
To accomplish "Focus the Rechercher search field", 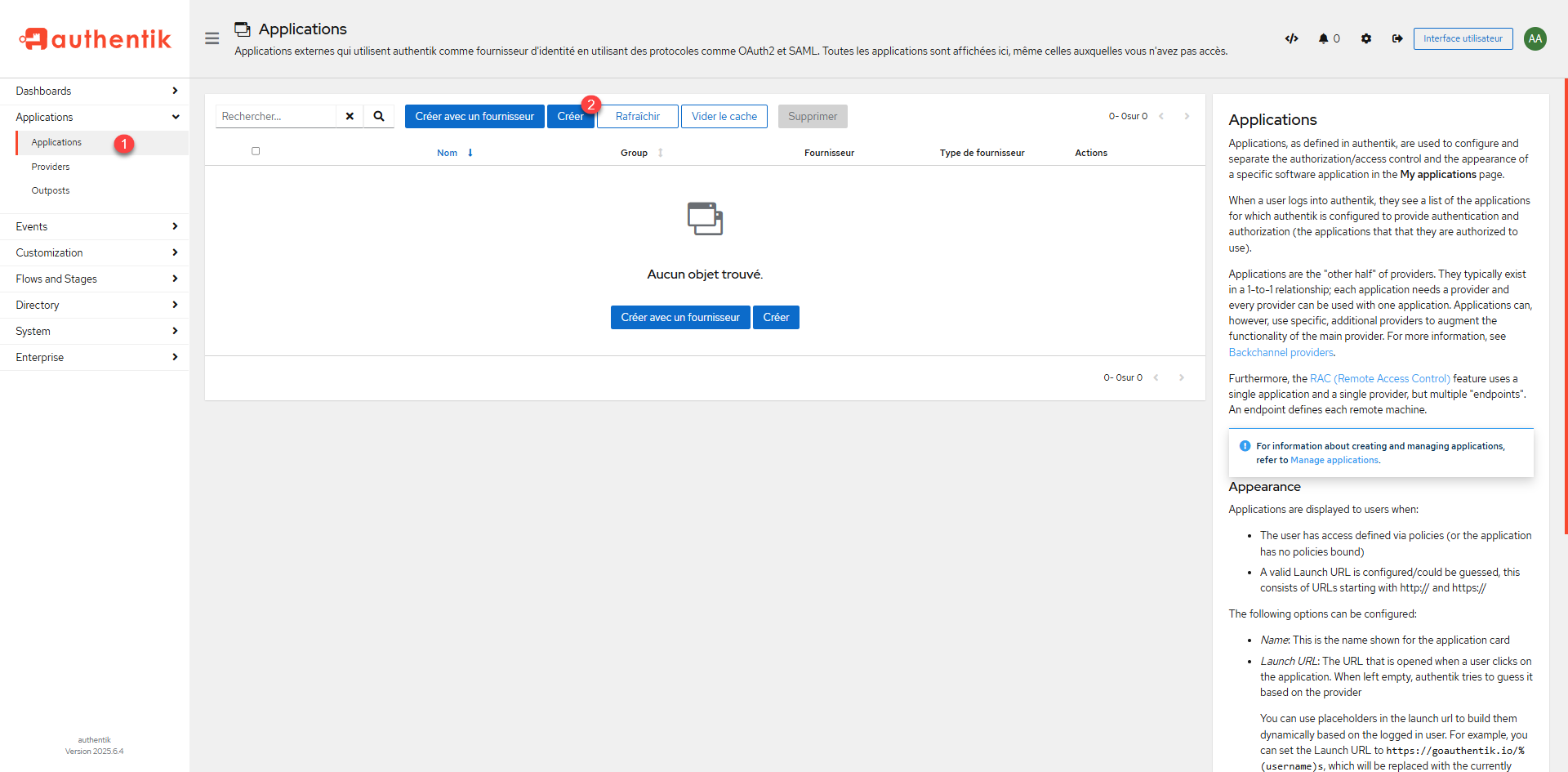I will point(276,116).
